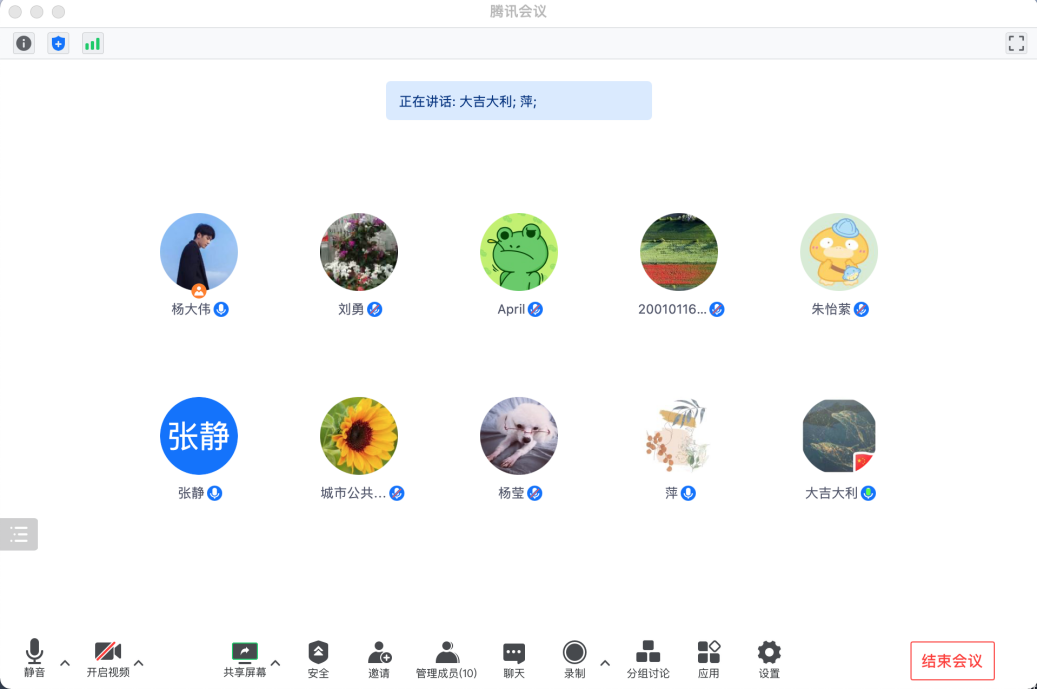Expand video options arrow beside 开启视频
1037x689 pixels.
click(x=139, y=662)
